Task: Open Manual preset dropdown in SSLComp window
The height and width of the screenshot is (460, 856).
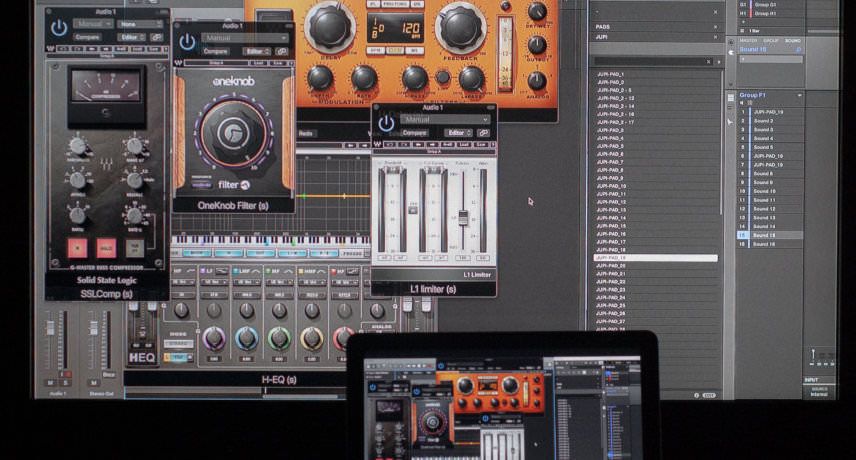Action: pyautogui.click(x=94, y=24)
